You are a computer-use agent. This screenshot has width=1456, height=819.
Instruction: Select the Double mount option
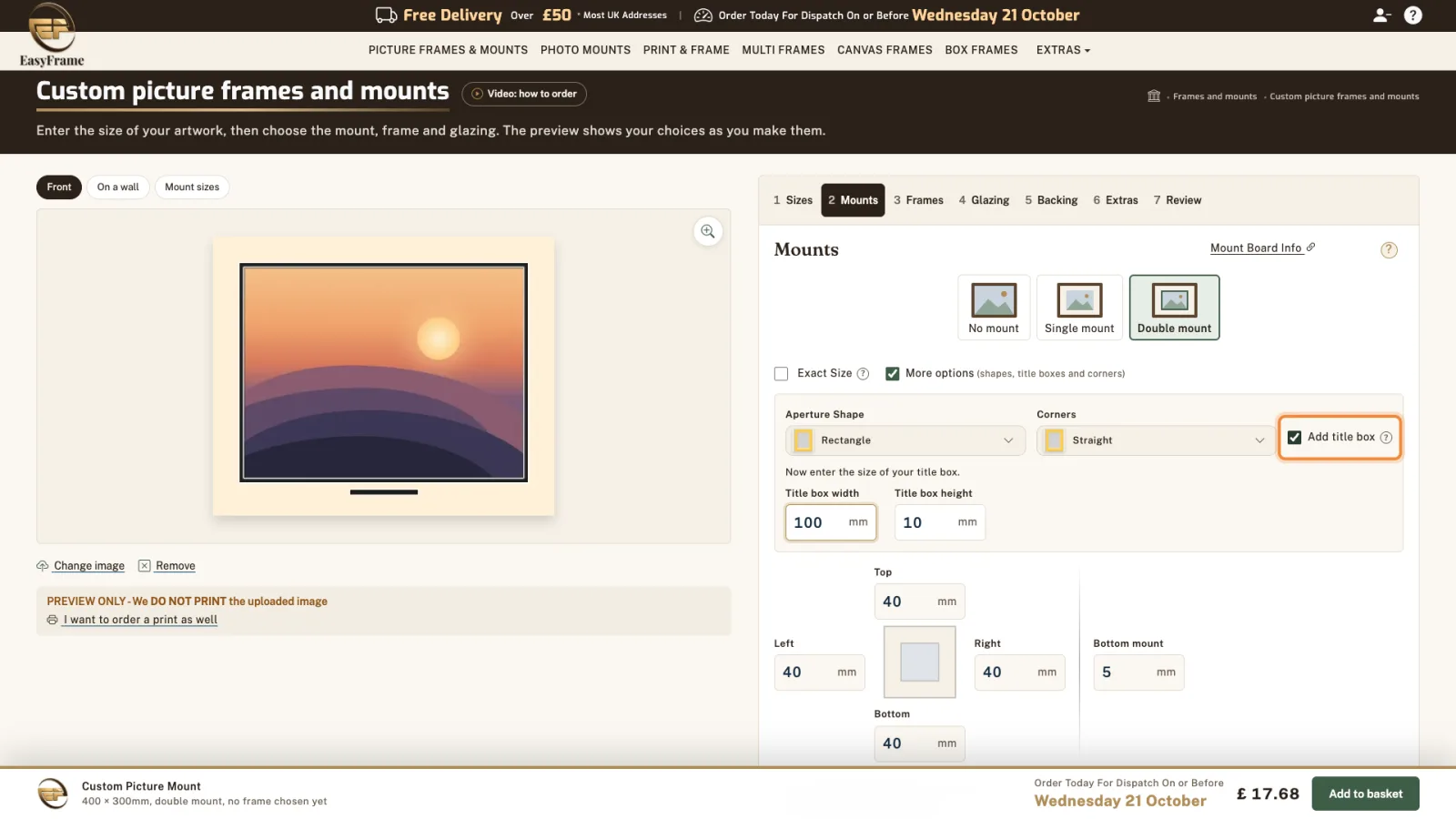[1174, 308]
